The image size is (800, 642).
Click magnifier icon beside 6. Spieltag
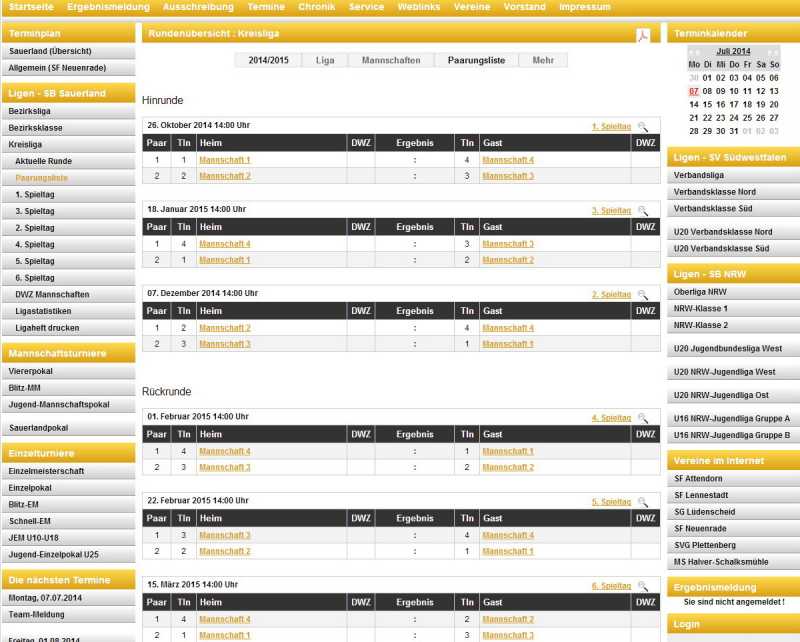(x=643, y=586)
